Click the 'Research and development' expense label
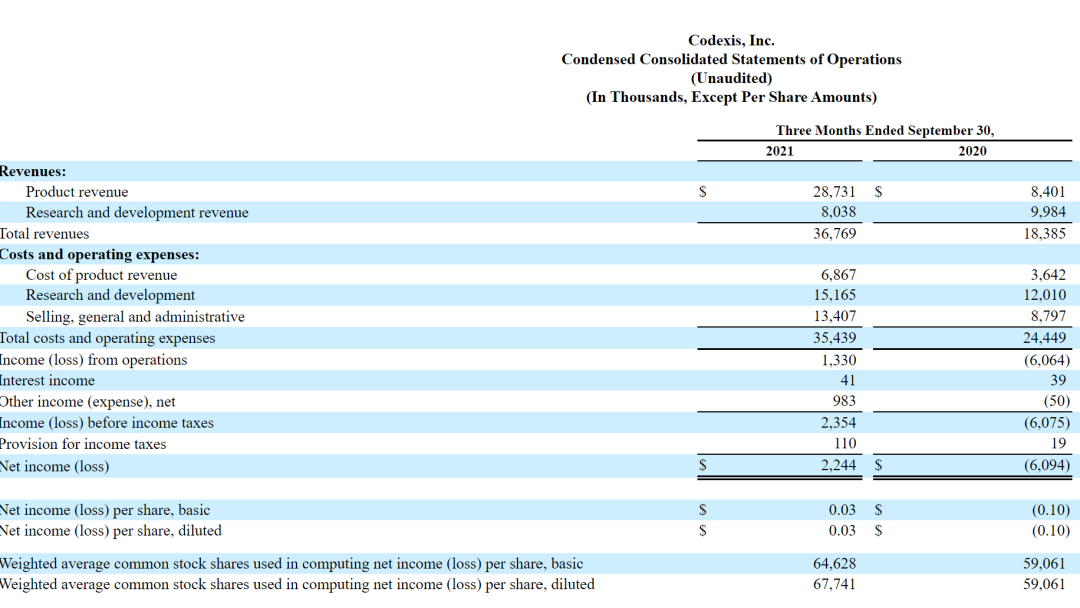 110,295
